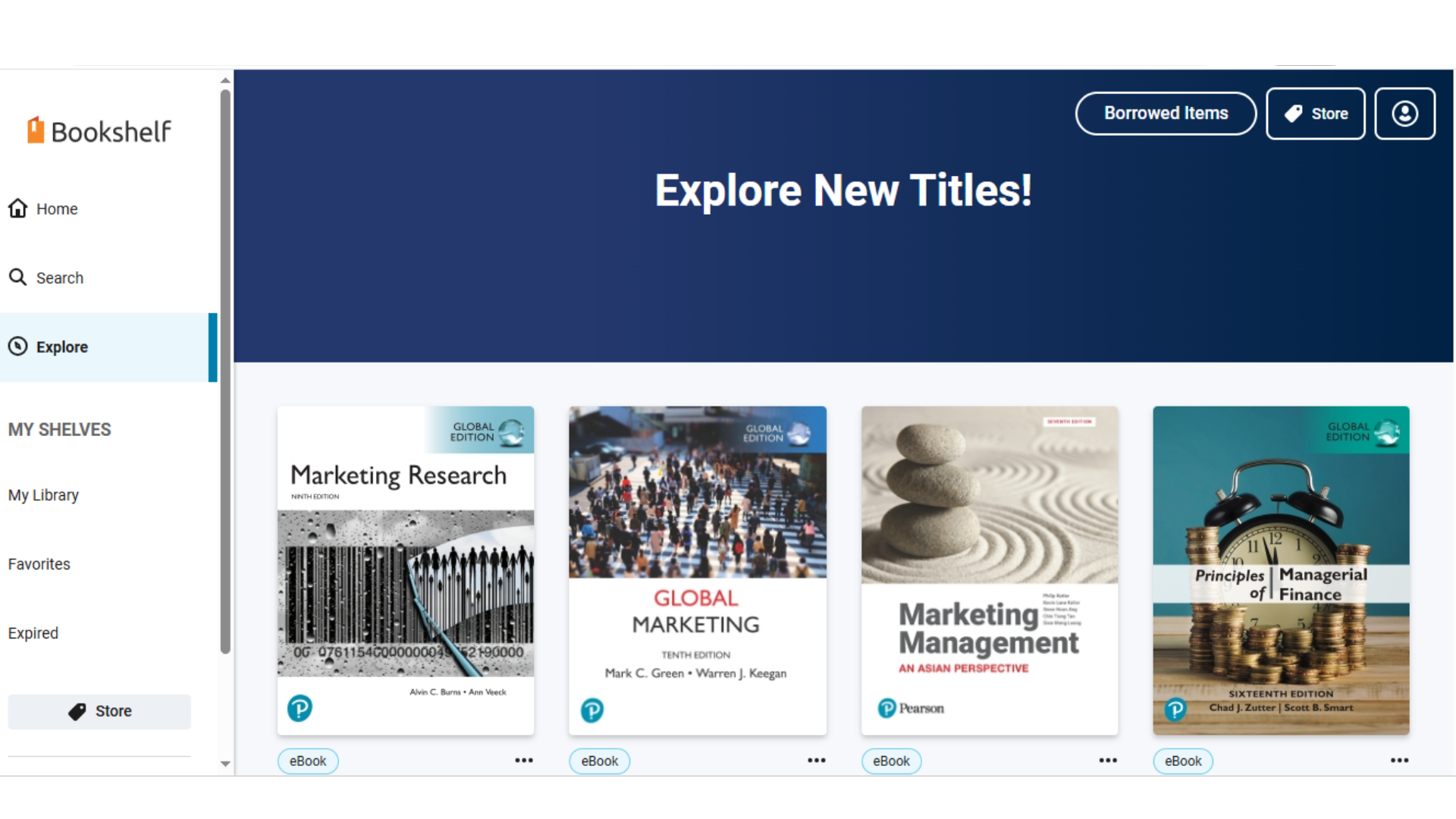Click the MY SHELVES section label
1456x819 pixels.
click(x=59, y=430)
